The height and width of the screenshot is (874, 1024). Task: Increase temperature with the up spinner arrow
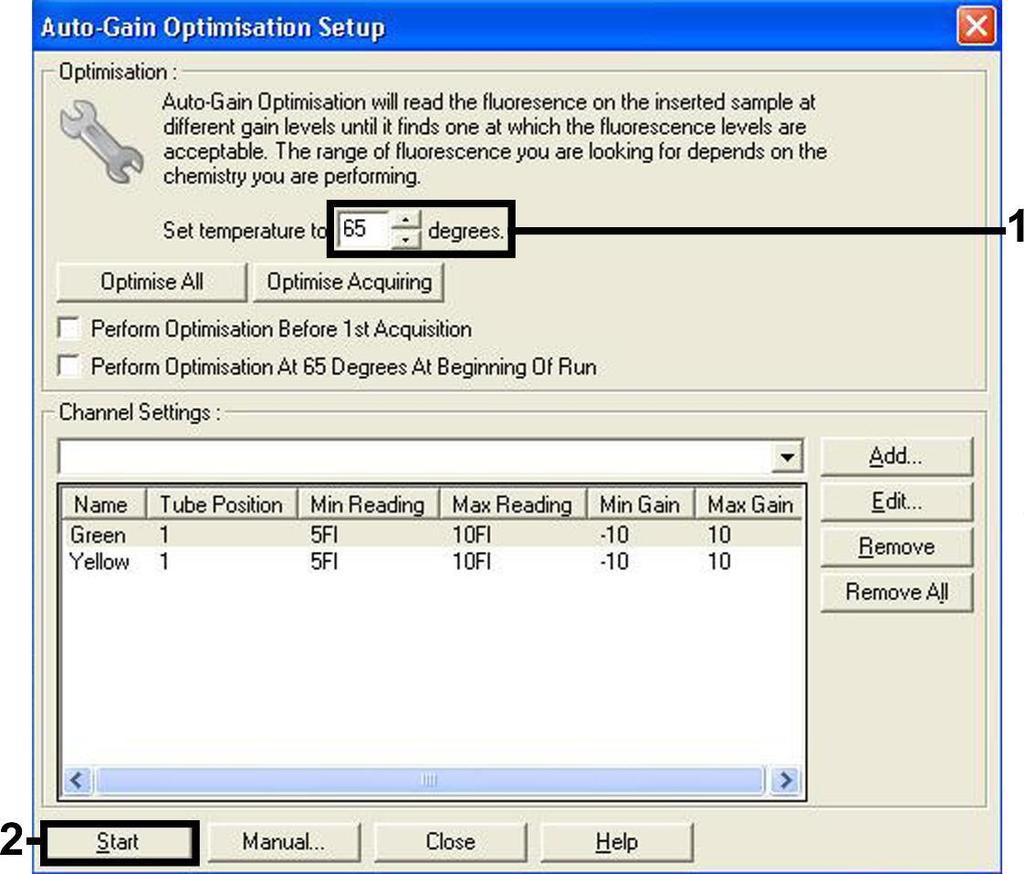pos(406,221)
